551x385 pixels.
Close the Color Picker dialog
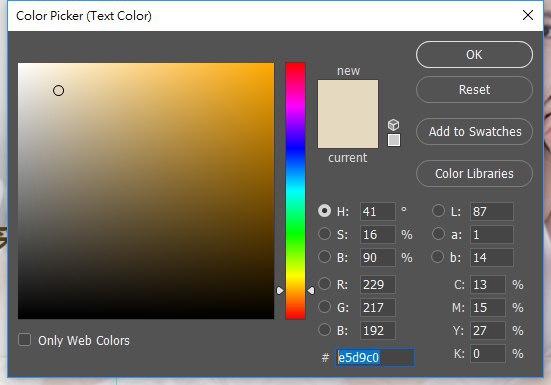tap(528, 15)
